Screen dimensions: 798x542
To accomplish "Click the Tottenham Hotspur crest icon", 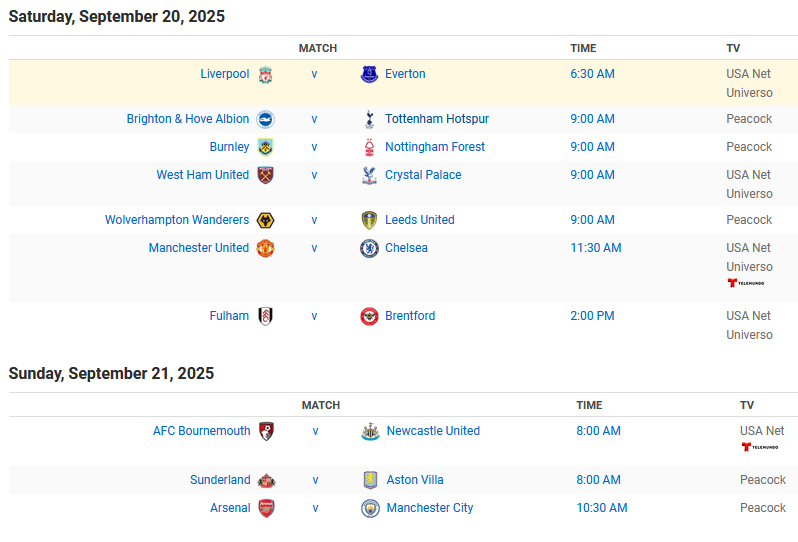I will point(369,119).
